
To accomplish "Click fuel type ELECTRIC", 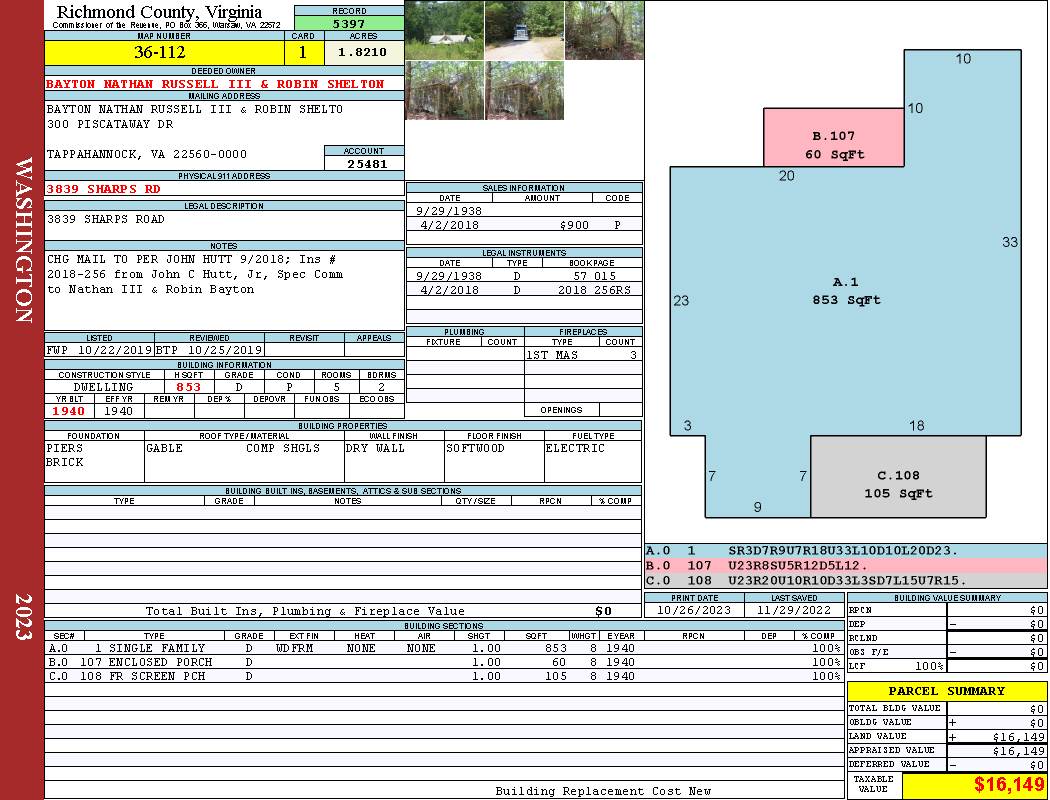I will [575, 448].
